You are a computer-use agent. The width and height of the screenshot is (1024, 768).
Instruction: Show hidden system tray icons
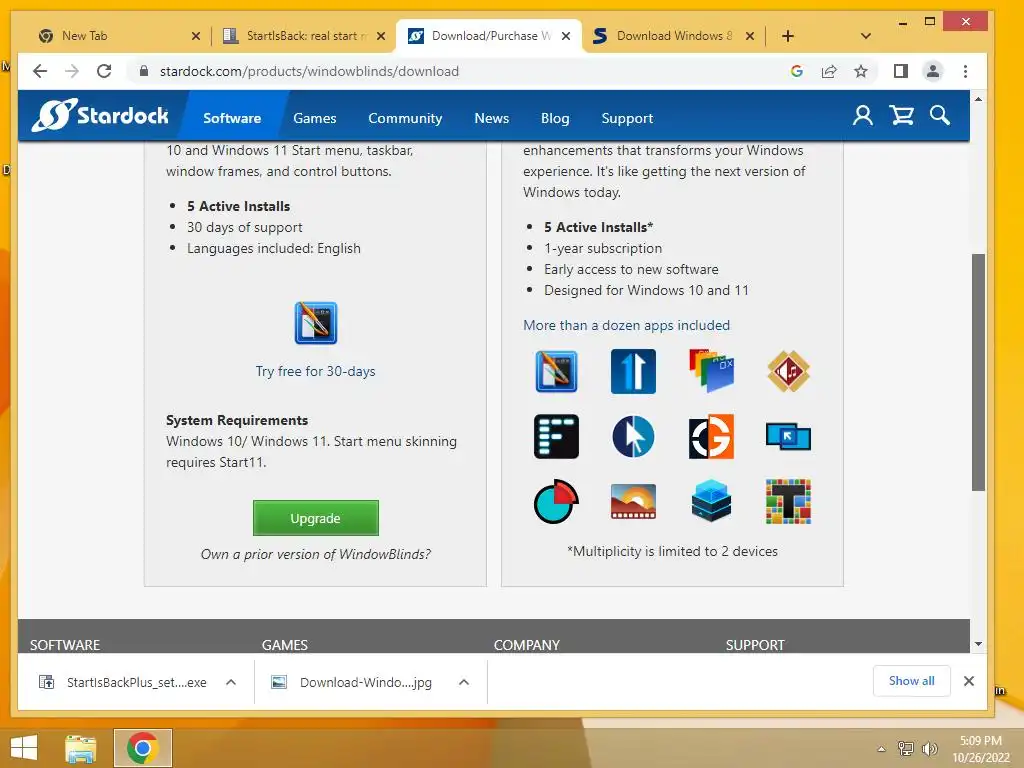click(881, 749)
